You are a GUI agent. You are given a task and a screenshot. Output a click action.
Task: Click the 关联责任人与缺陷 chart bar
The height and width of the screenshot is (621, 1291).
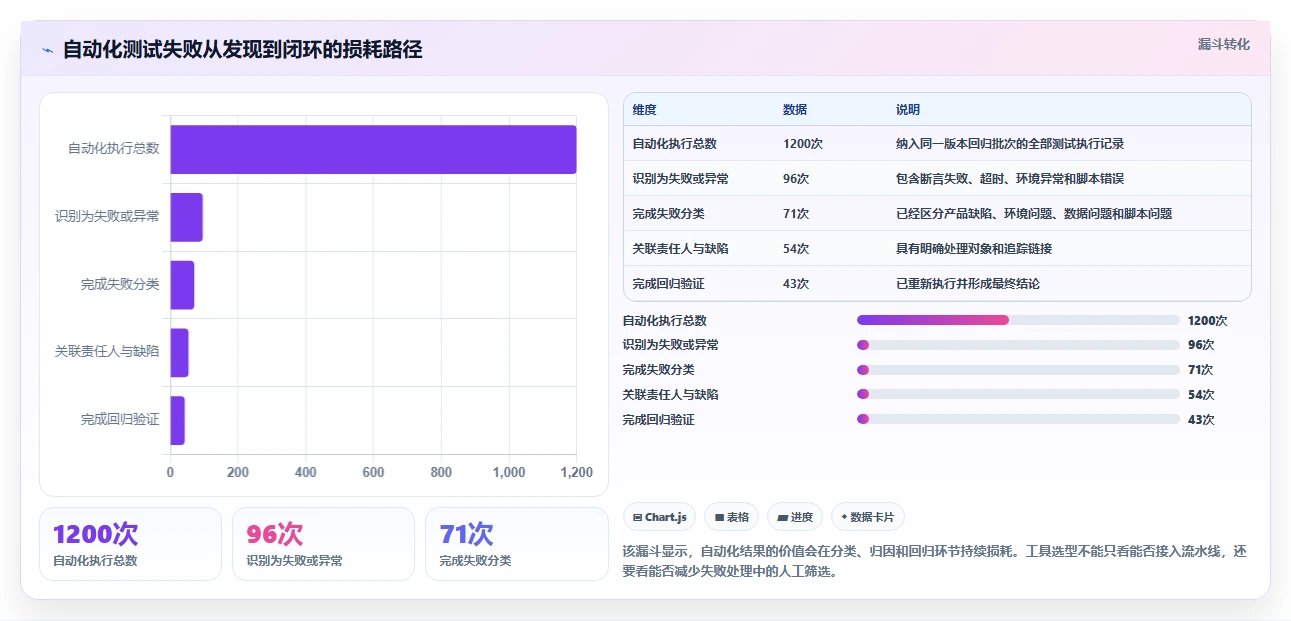point(179,353)
